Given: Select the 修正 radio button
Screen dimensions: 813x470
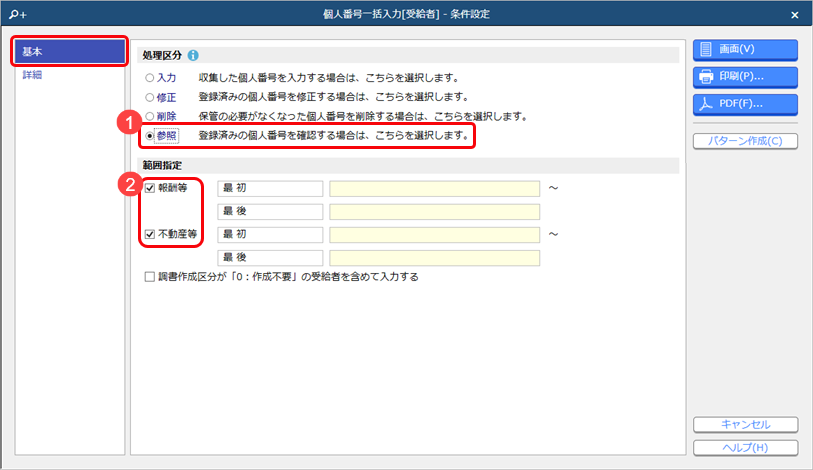Looking at the screenshot, I should click(150, 97).
